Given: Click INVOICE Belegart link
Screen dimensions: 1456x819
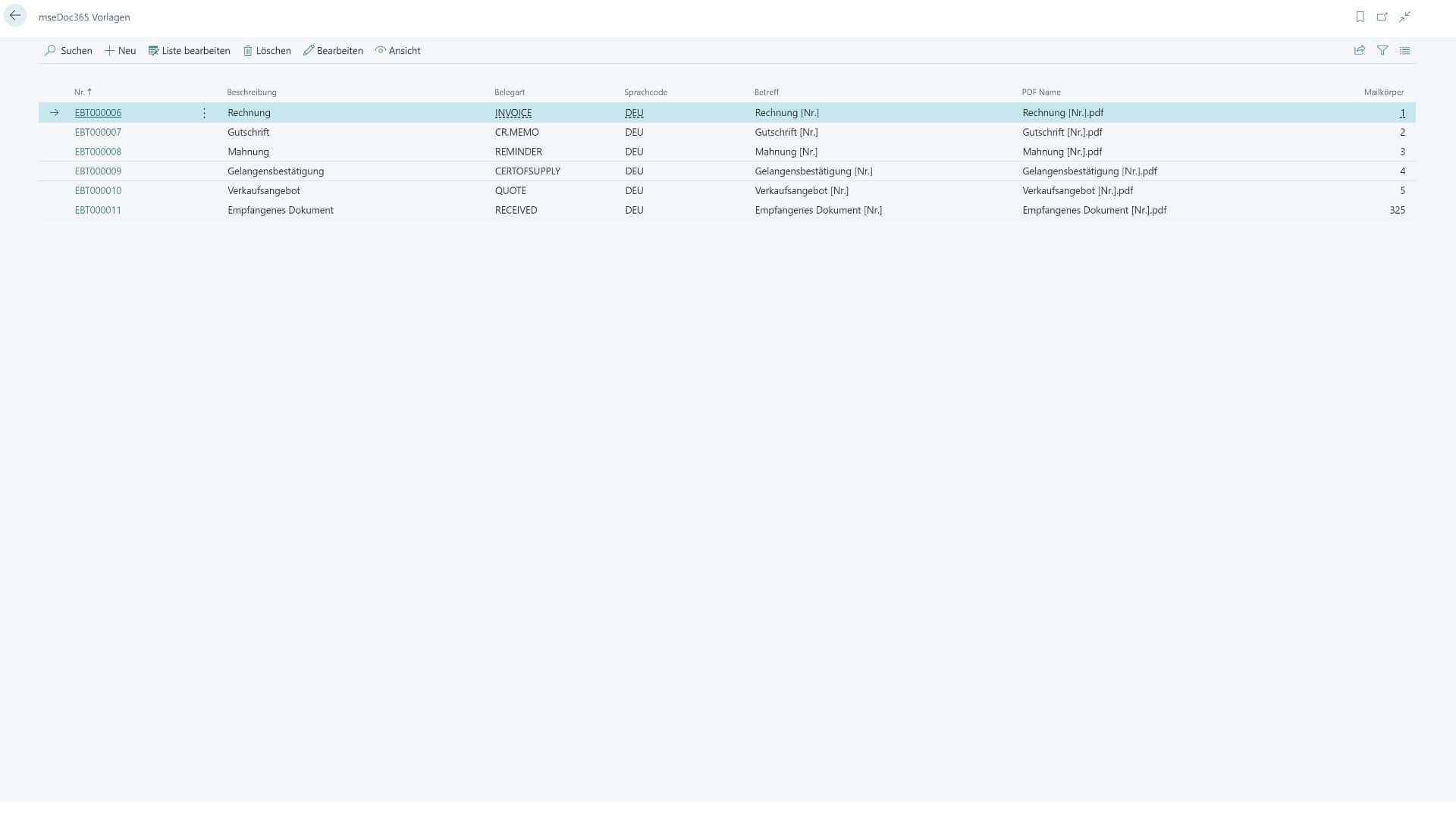Looking at the screenshot, I should (x=513, y=113).
